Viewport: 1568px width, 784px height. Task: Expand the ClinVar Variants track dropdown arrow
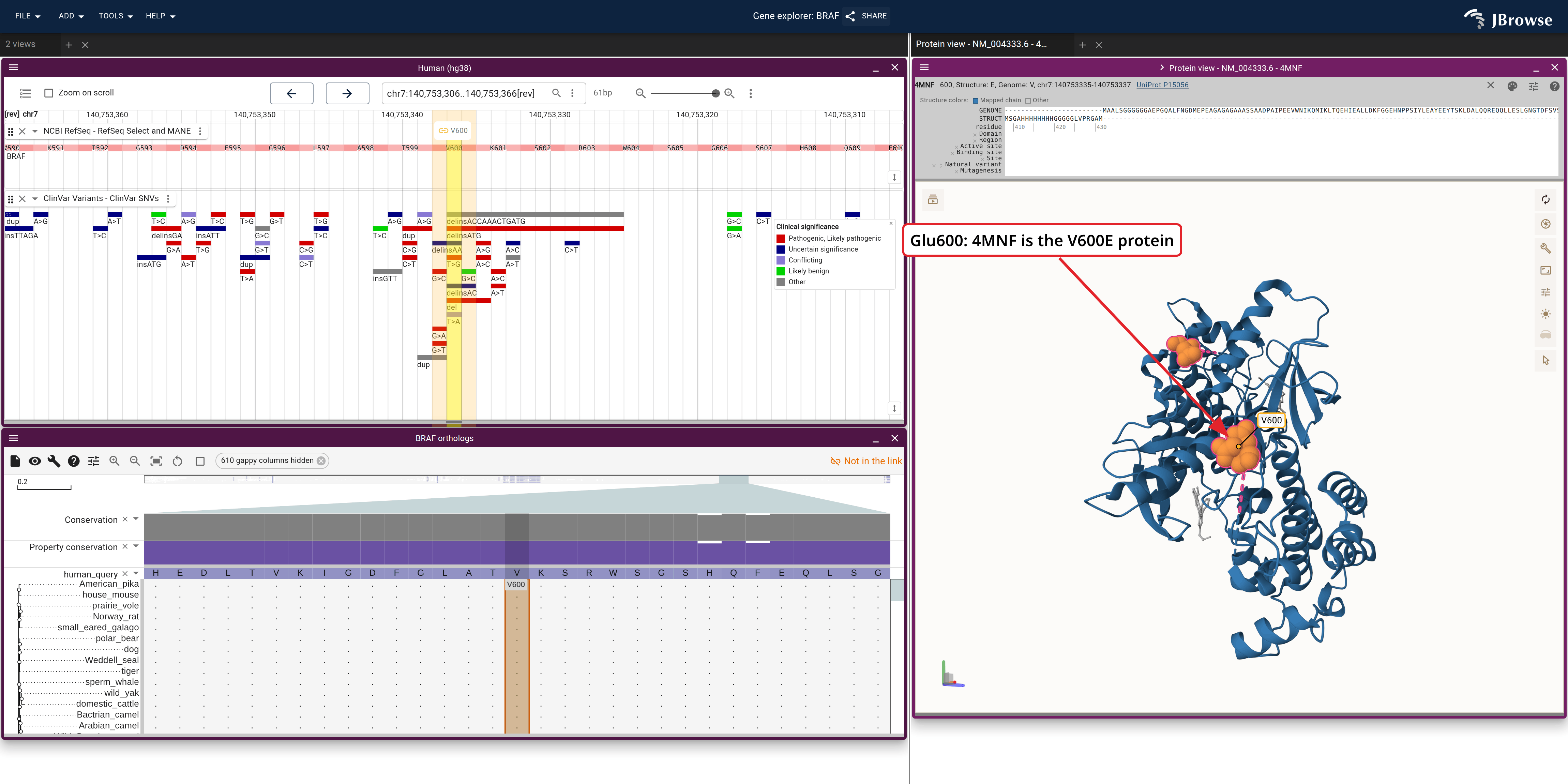tap(35, 198)
